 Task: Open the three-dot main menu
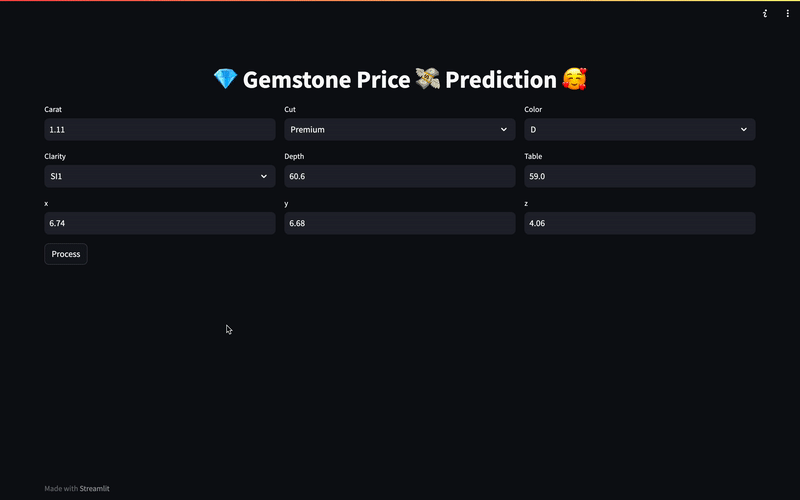(787, 14)
